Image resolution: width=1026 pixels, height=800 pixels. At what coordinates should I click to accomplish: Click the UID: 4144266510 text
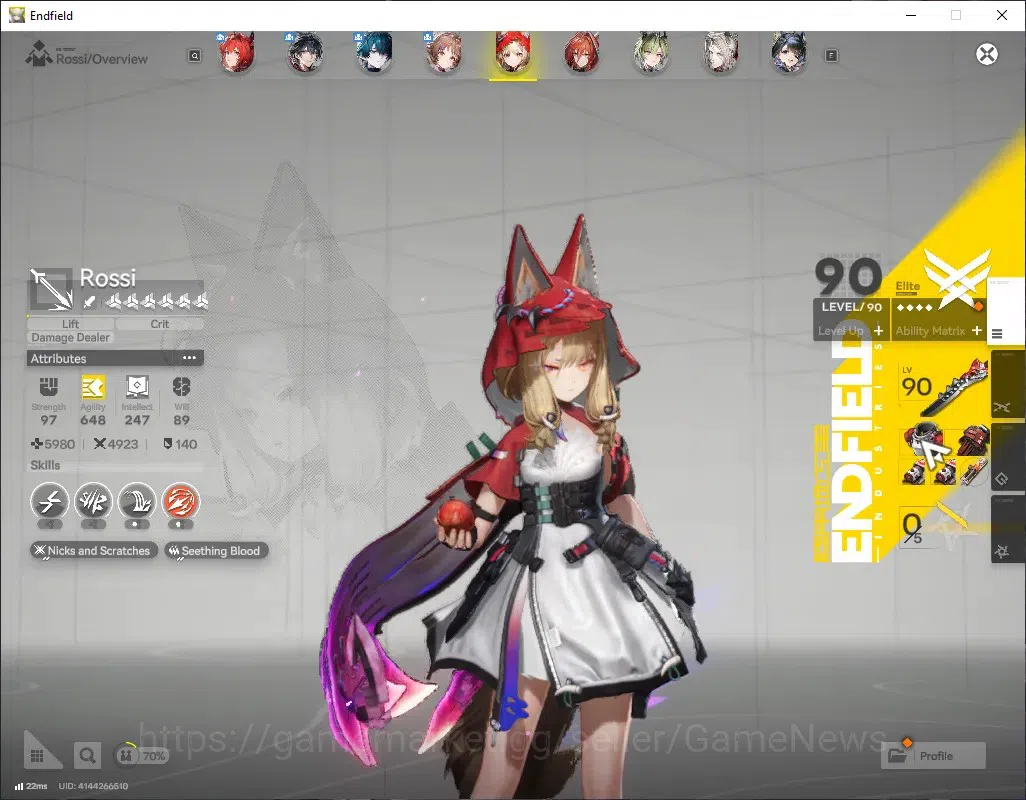(x=93, y=786)
